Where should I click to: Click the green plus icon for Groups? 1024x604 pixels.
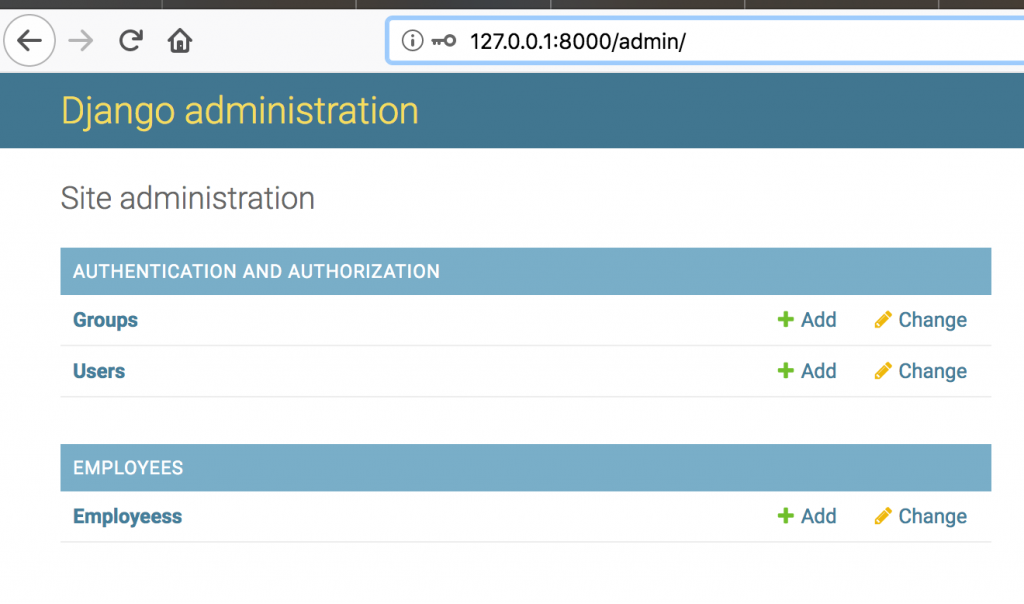pos(785,320)
